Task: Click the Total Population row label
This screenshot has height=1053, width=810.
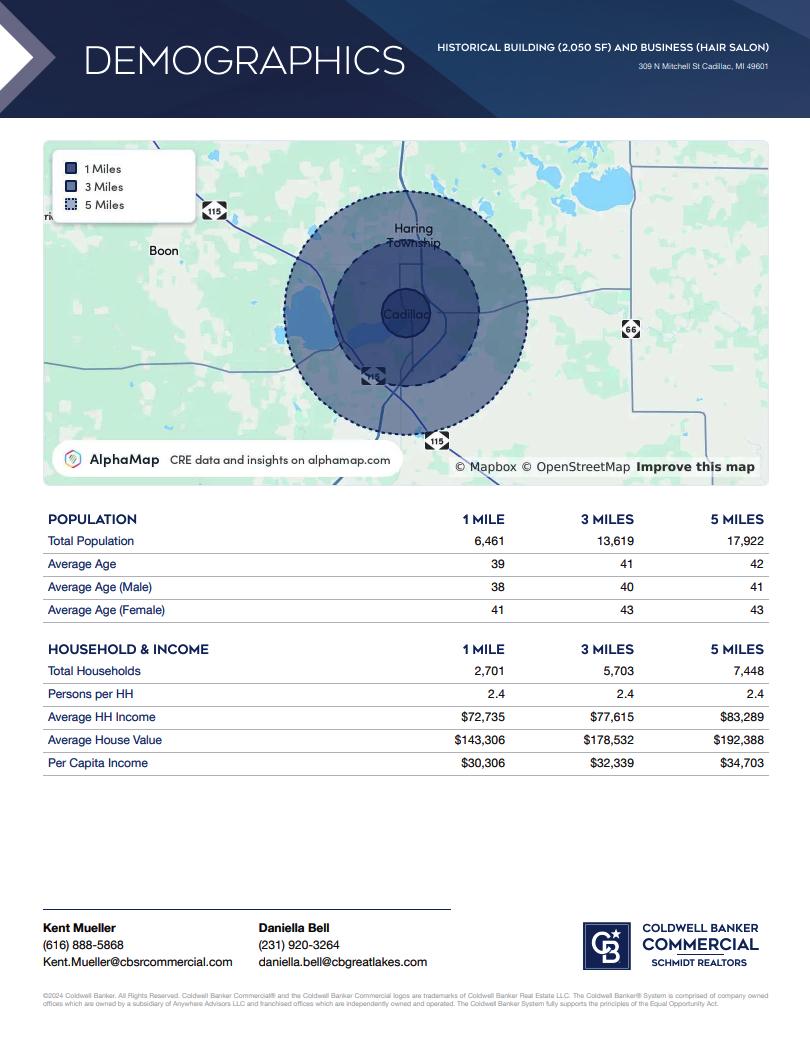Action: pos(91,541)
